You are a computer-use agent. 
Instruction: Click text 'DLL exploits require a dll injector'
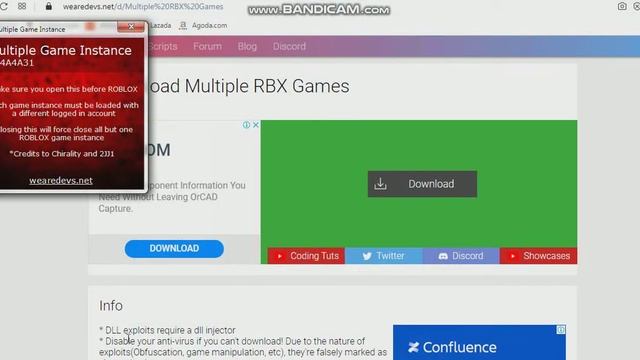(170, 330)
